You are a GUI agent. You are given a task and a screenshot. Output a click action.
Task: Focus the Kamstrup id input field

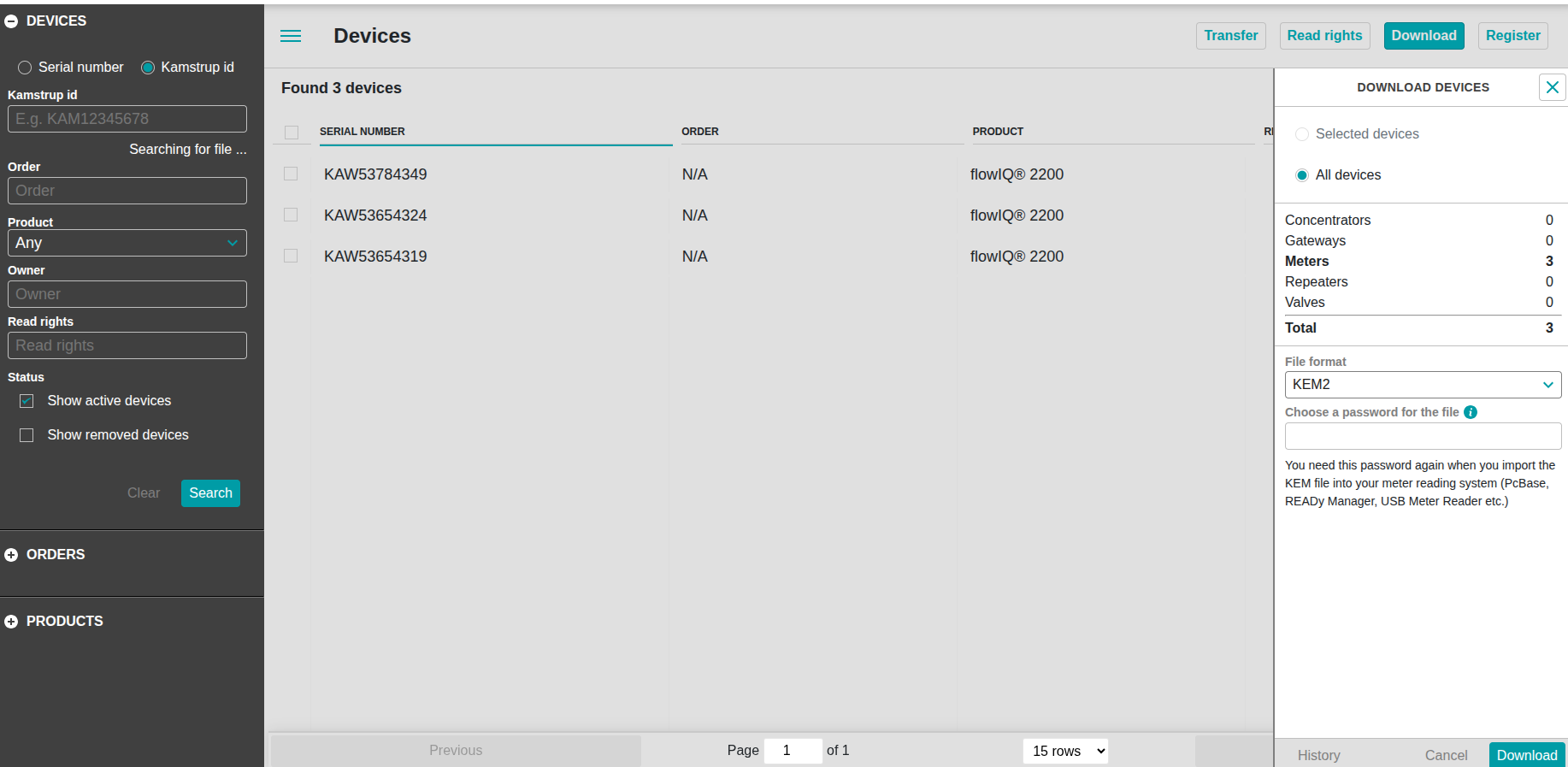click(x=127, y=119)
